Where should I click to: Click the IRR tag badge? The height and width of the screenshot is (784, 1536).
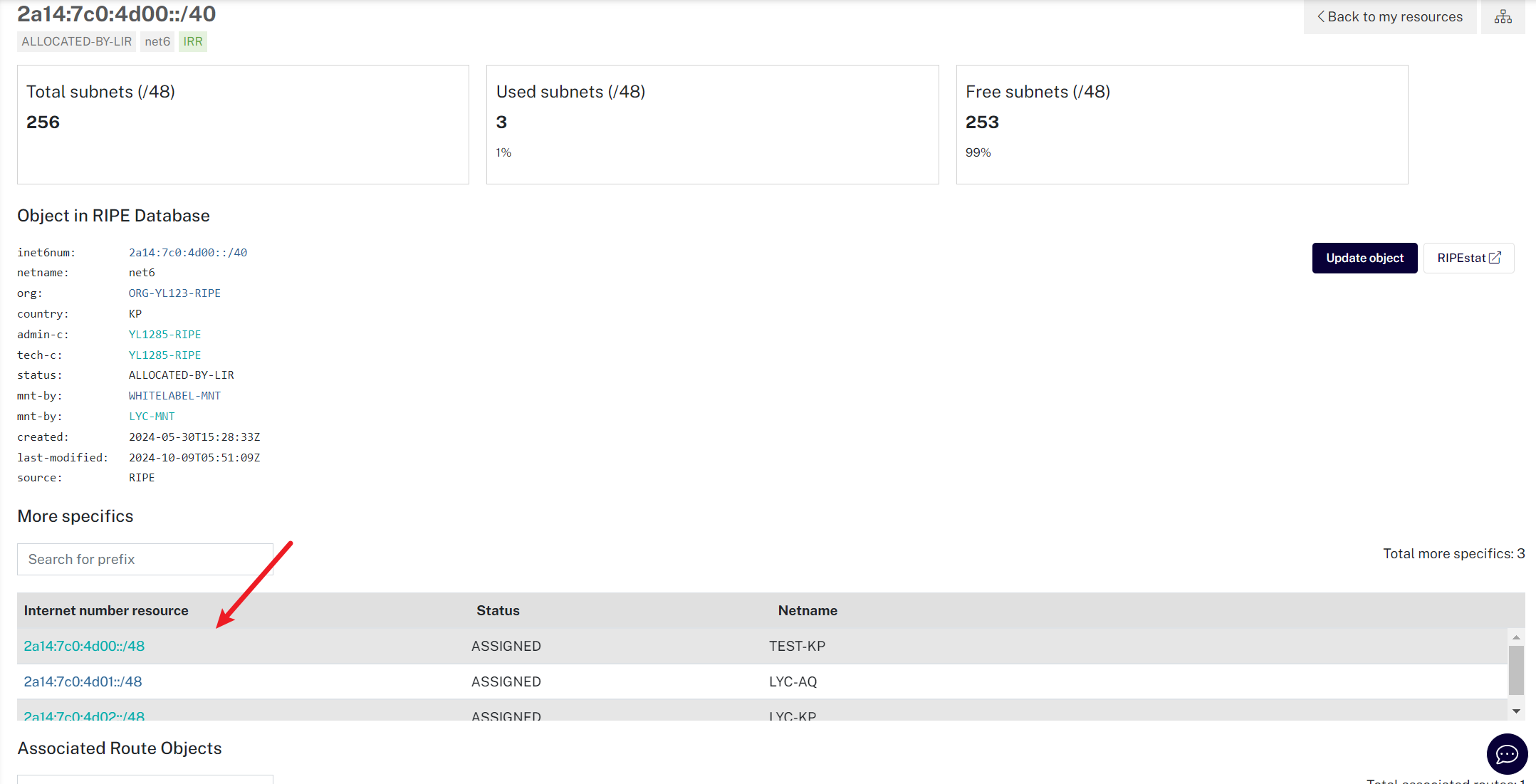click(193, 41)
